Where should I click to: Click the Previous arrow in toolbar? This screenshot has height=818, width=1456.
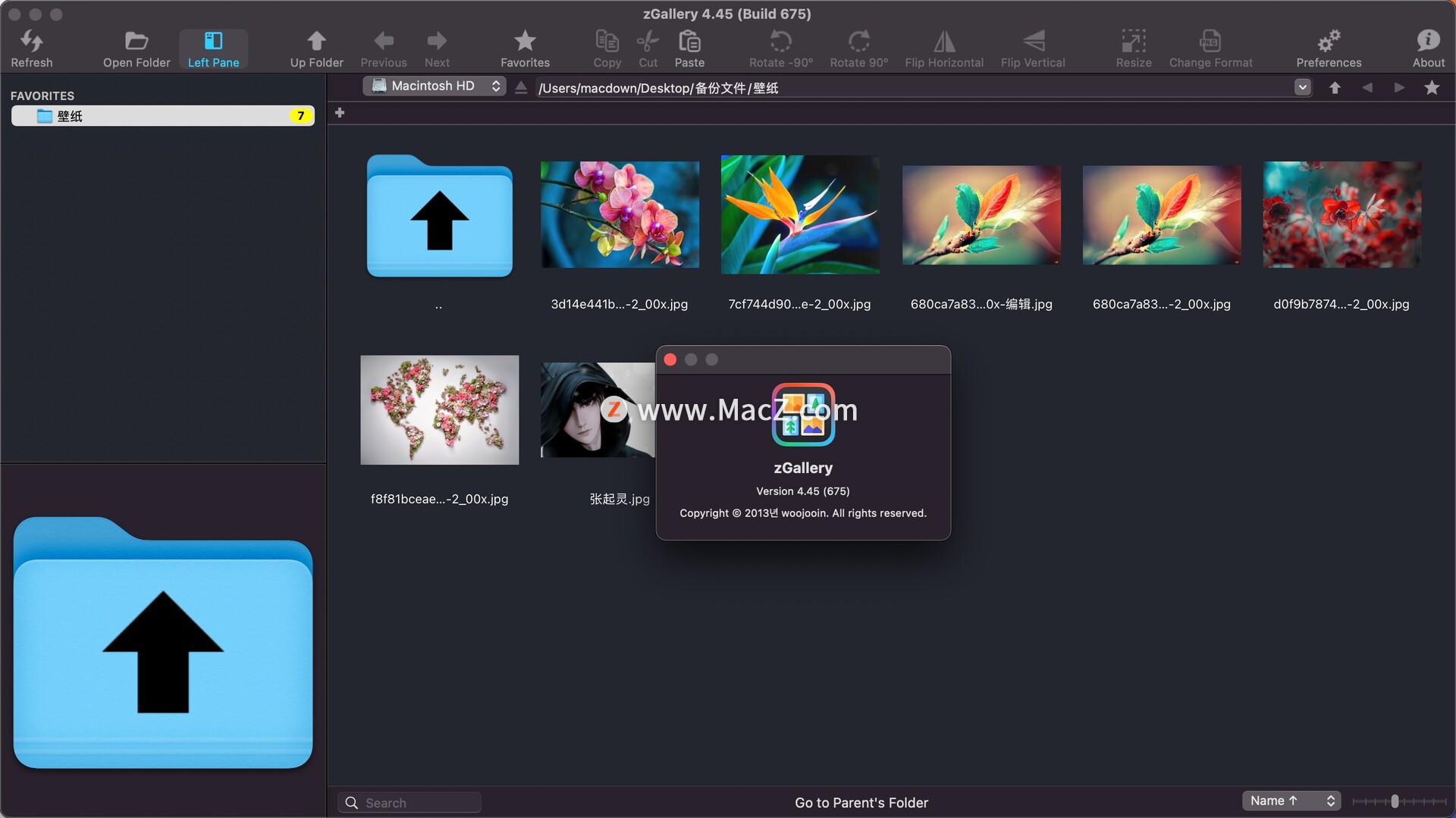[x=384, y=49]
